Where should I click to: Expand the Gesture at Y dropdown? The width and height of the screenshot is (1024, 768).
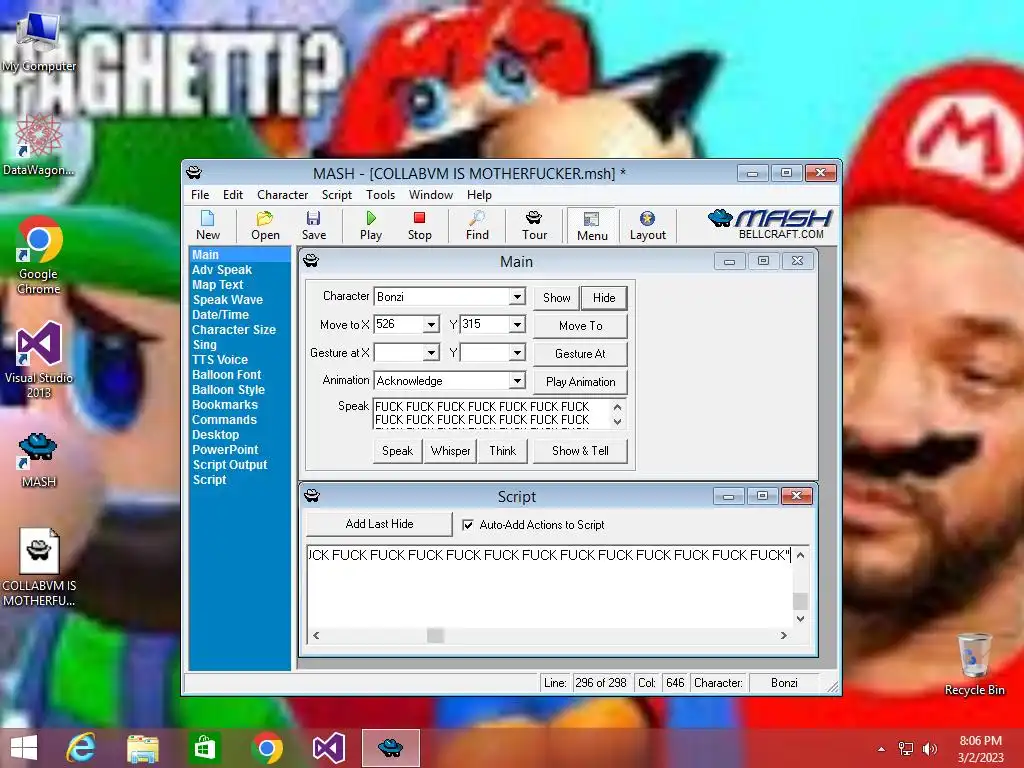(x=517, y=353)
